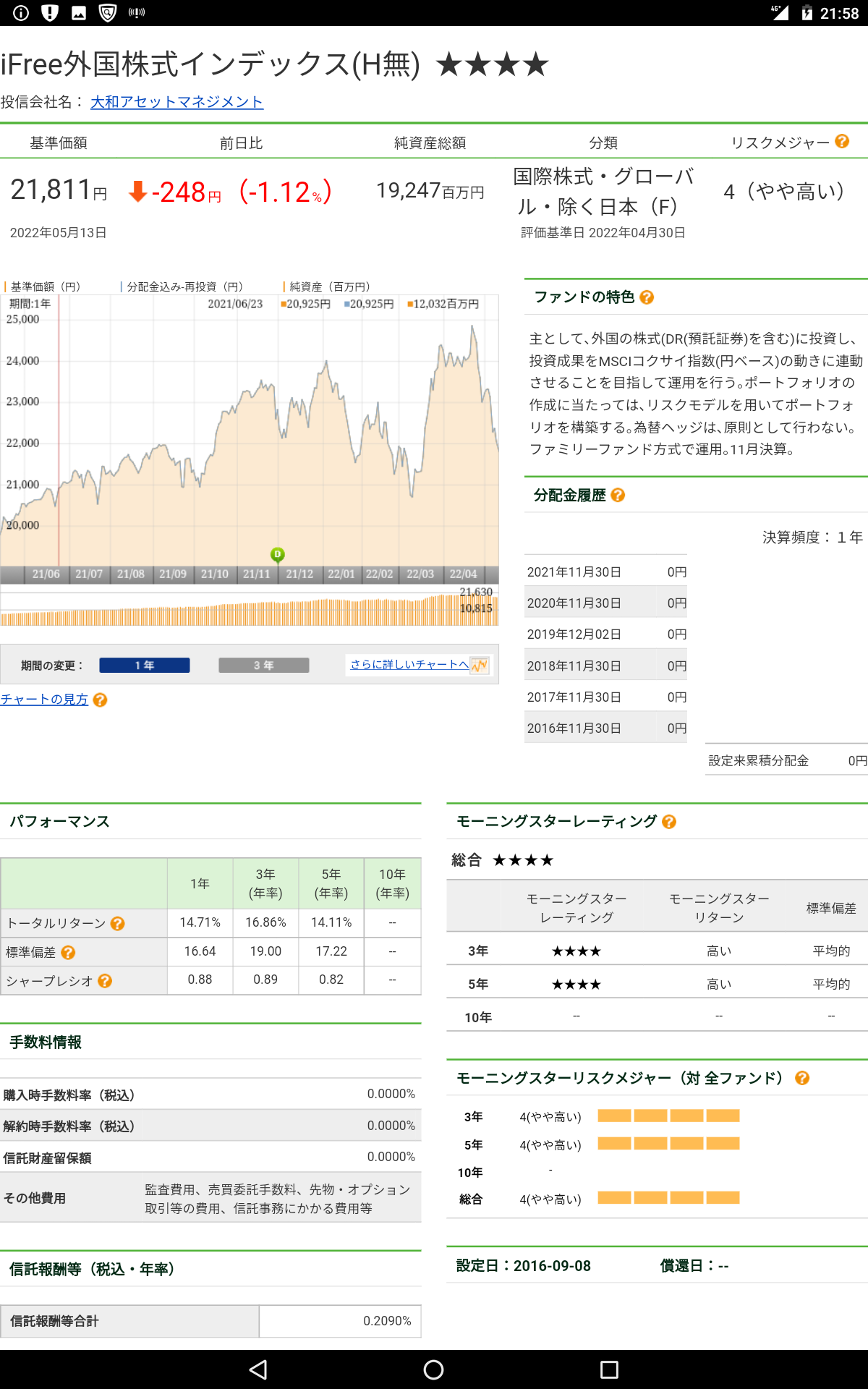Click the 21/06 month label on chart axis
Screen dimensions: 868x1389
(46, 574)
